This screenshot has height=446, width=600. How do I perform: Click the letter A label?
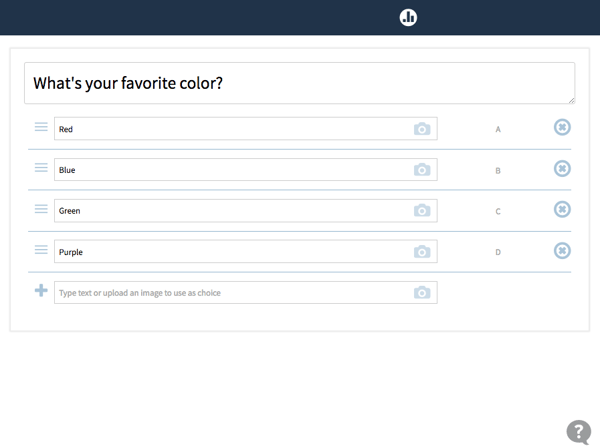498,130
